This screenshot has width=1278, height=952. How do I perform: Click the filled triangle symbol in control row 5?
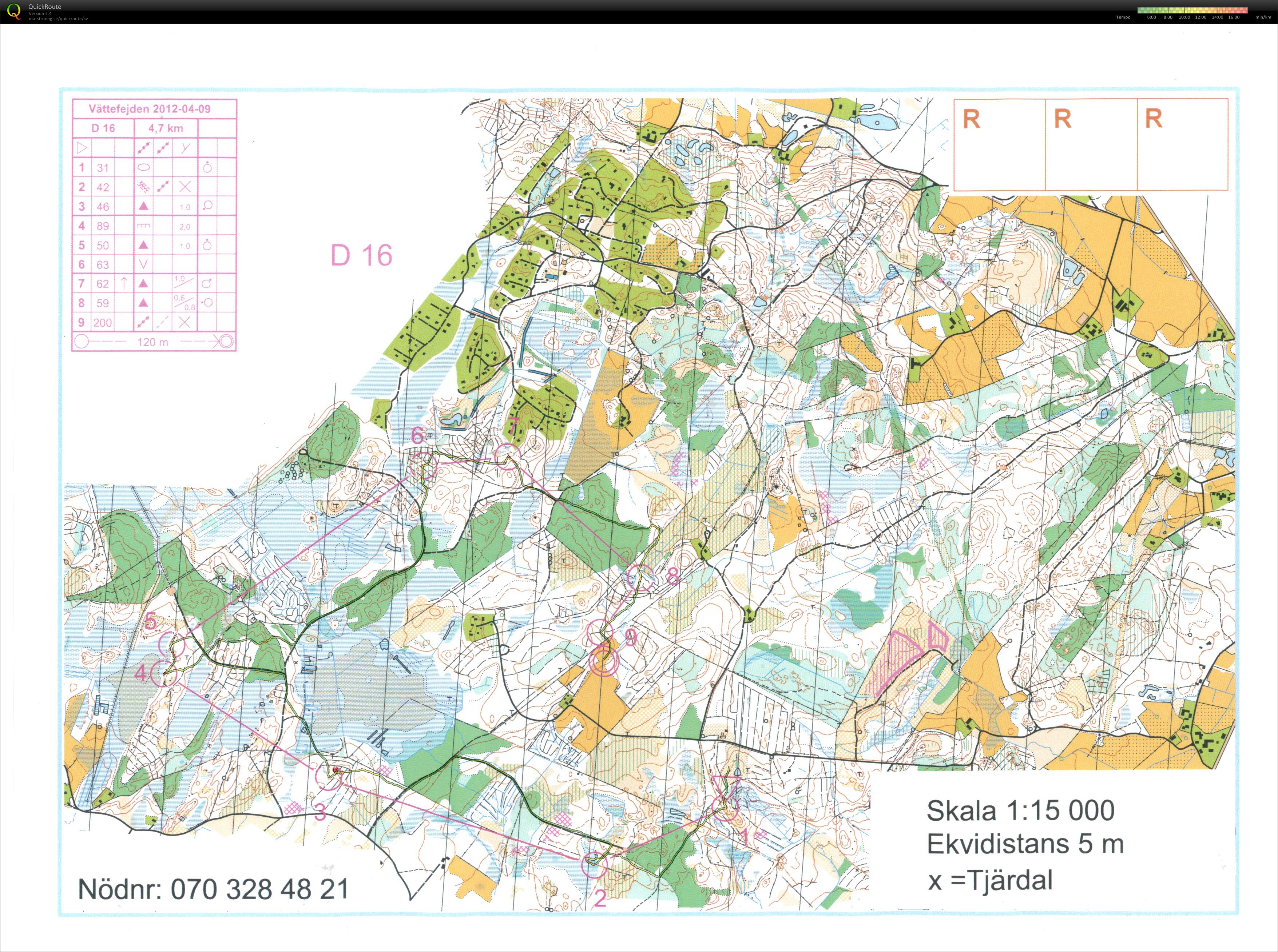[143, 245]
